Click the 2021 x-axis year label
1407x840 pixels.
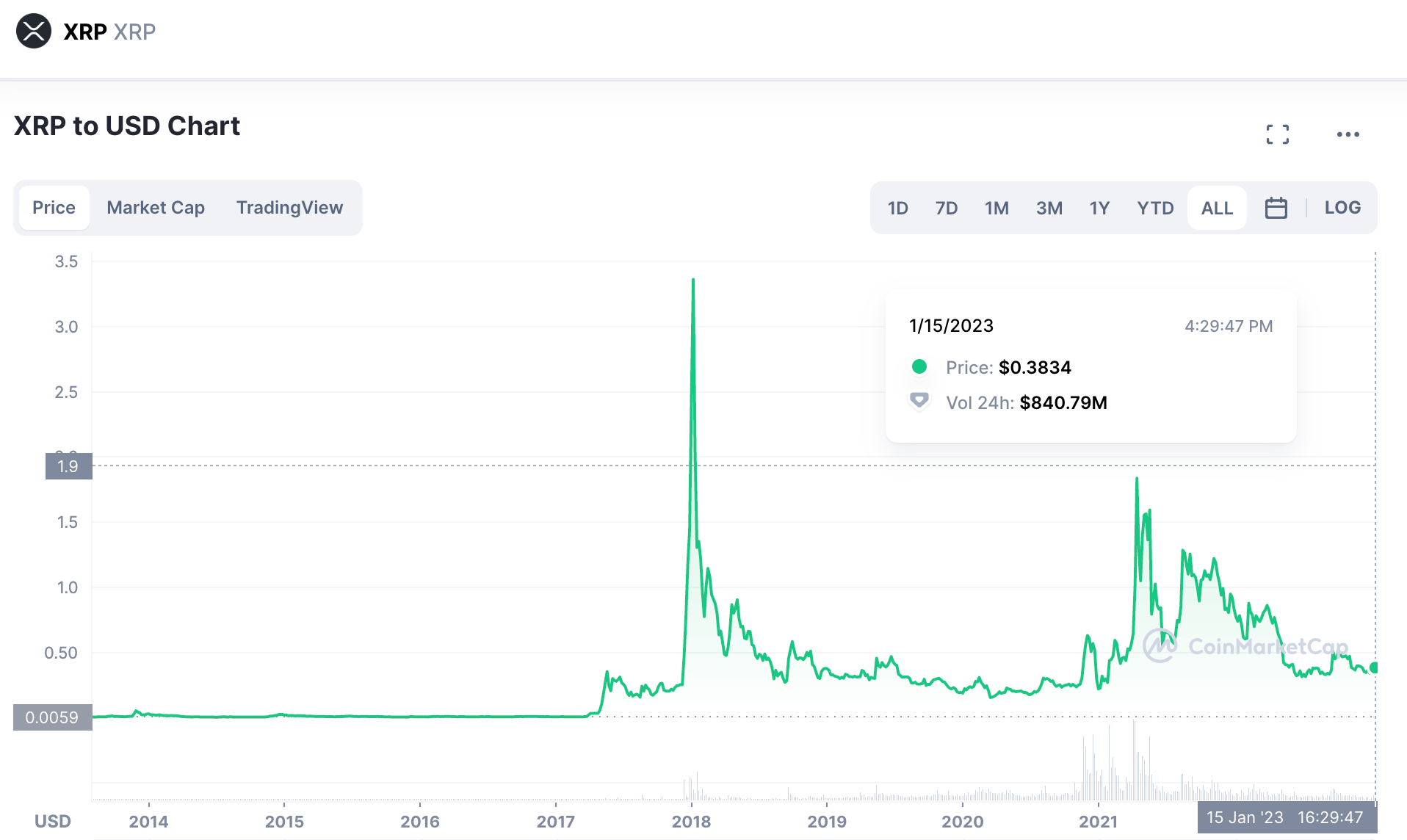(1098, 821)
